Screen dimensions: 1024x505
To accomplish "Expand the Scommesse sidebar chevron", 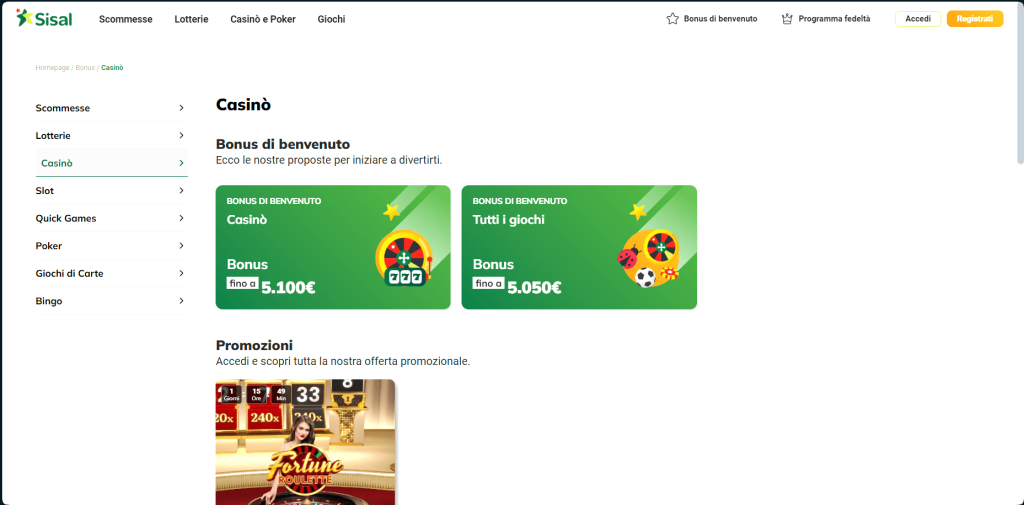I will [181, 108].
